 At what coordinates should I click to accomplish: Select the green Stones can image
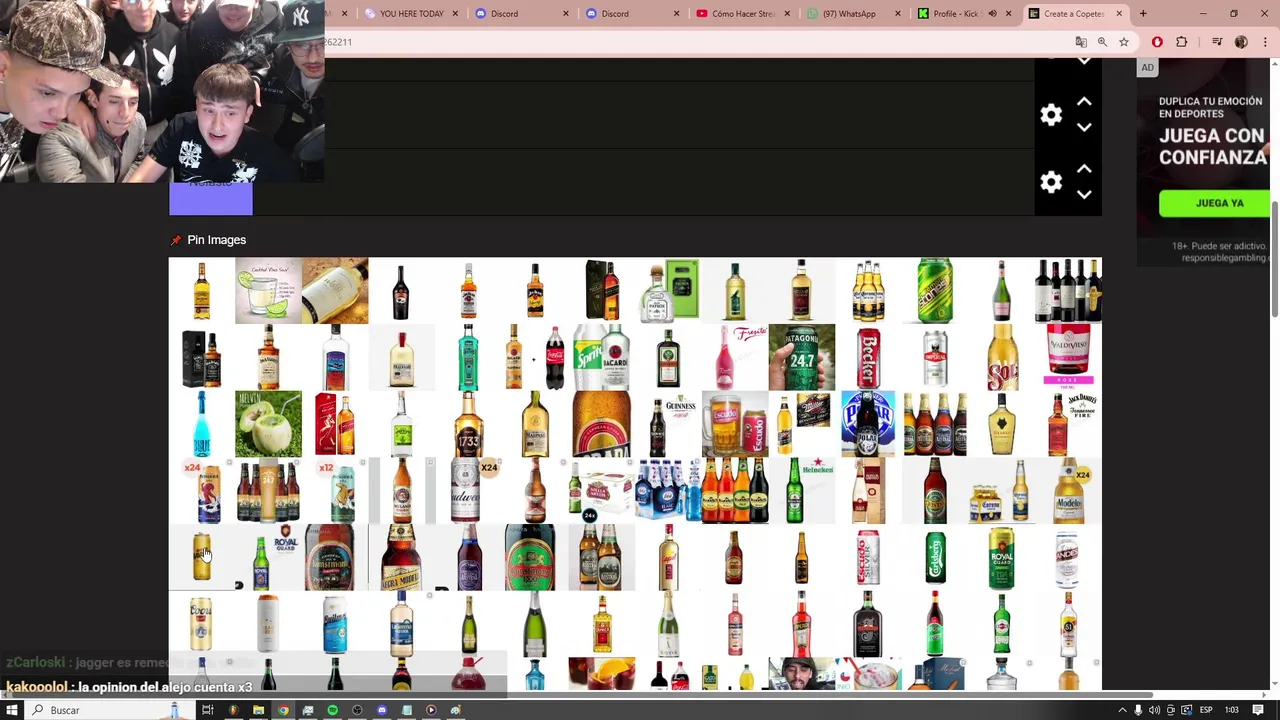pyautogui.click(x=935, y=290)
